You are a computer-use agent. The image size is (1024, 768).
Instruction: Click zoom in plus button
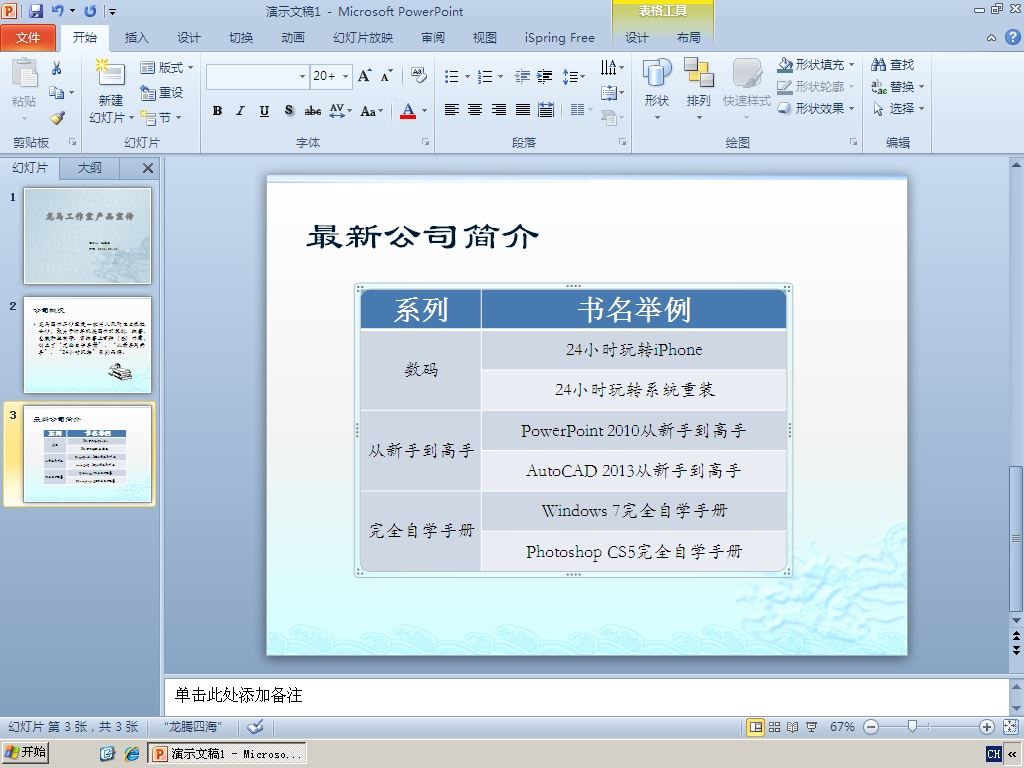pos(987,727)
